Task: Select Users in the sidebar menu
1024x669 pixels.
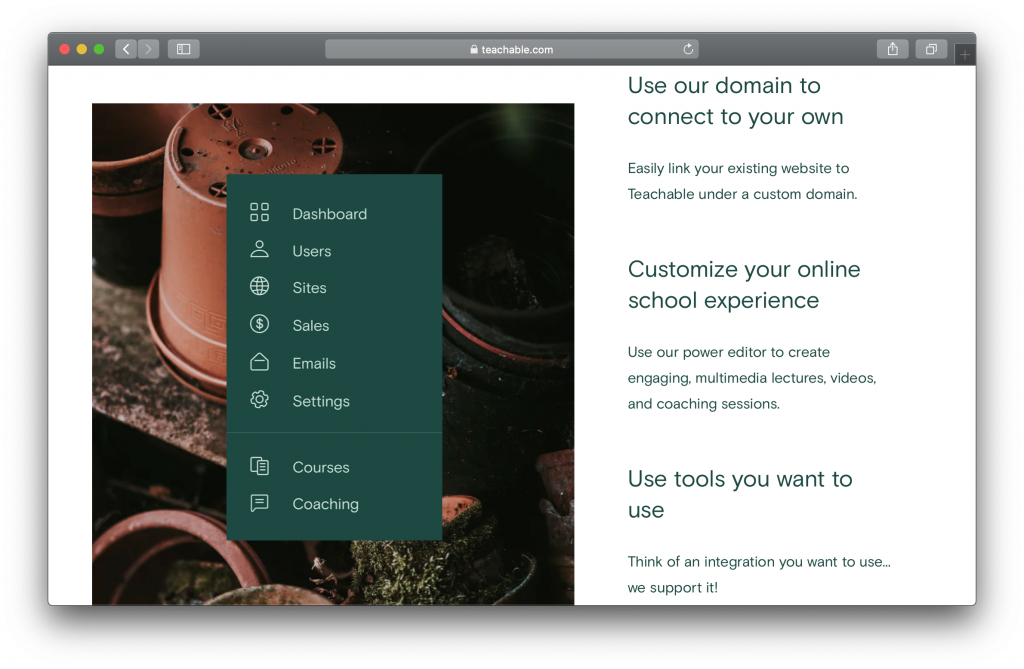Action: point(312,252)
